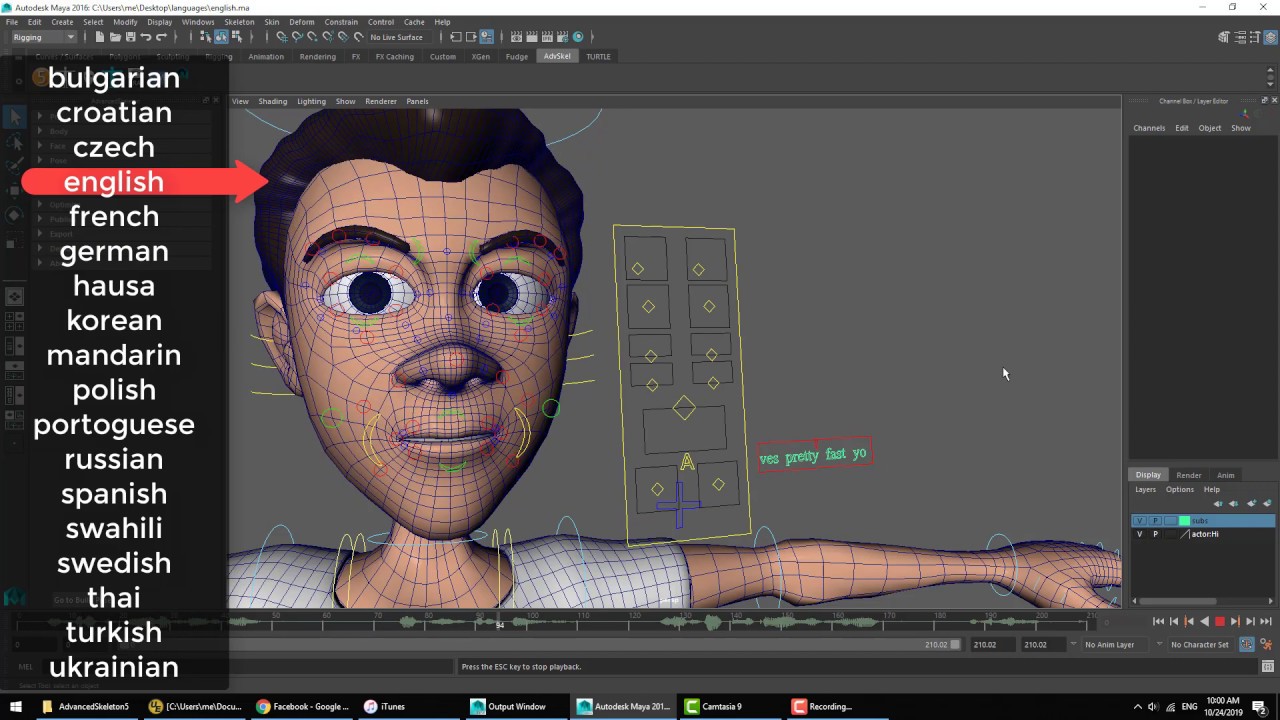Image resolution: width=1280 pixels, height=720 pixels.
Task: Click the Undo arrow icon
Action: pyautogui.click(x=146, y=37)
